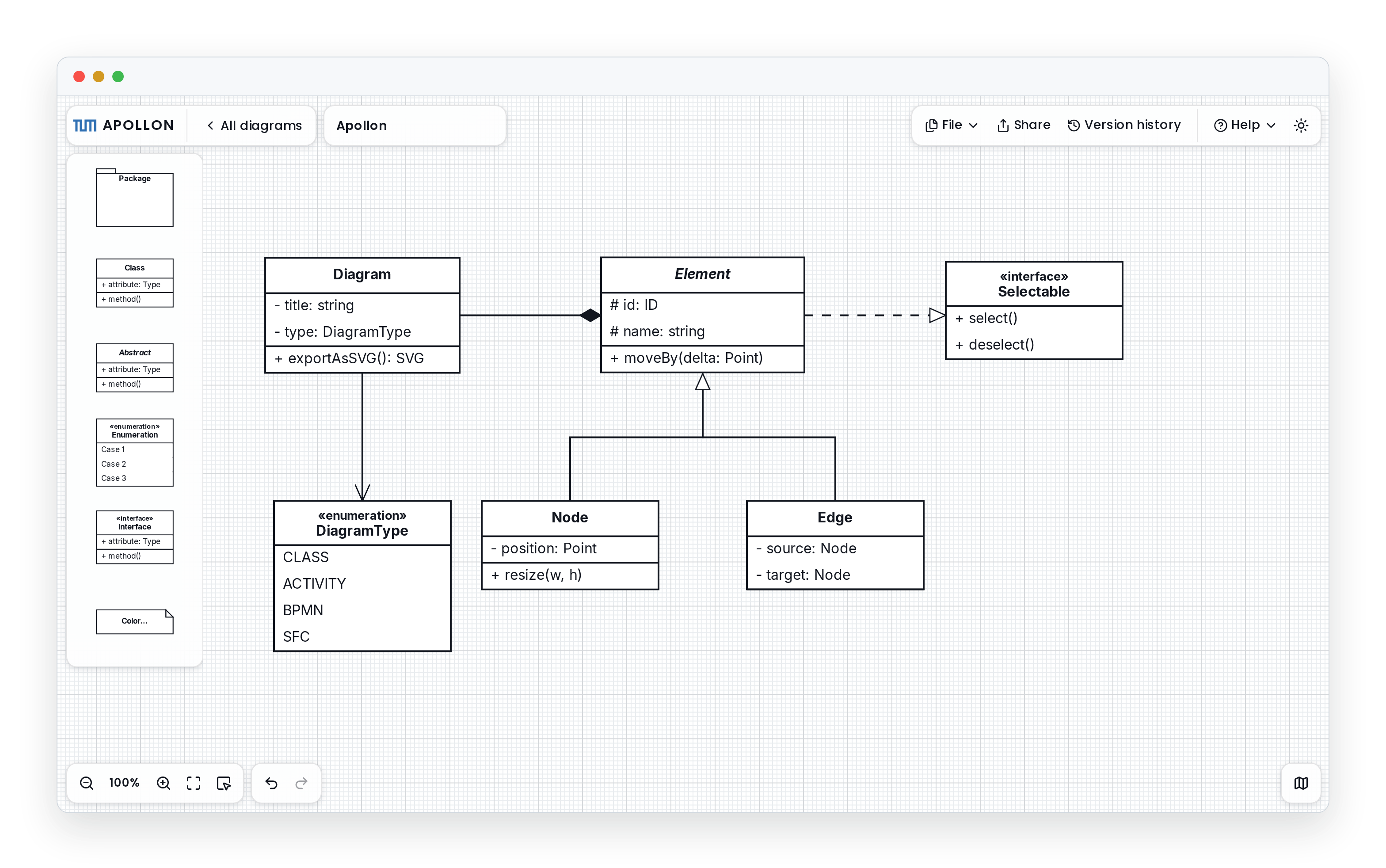
Task: Click the ACTIVITY enumeration literal
Action: click(362, 584)
